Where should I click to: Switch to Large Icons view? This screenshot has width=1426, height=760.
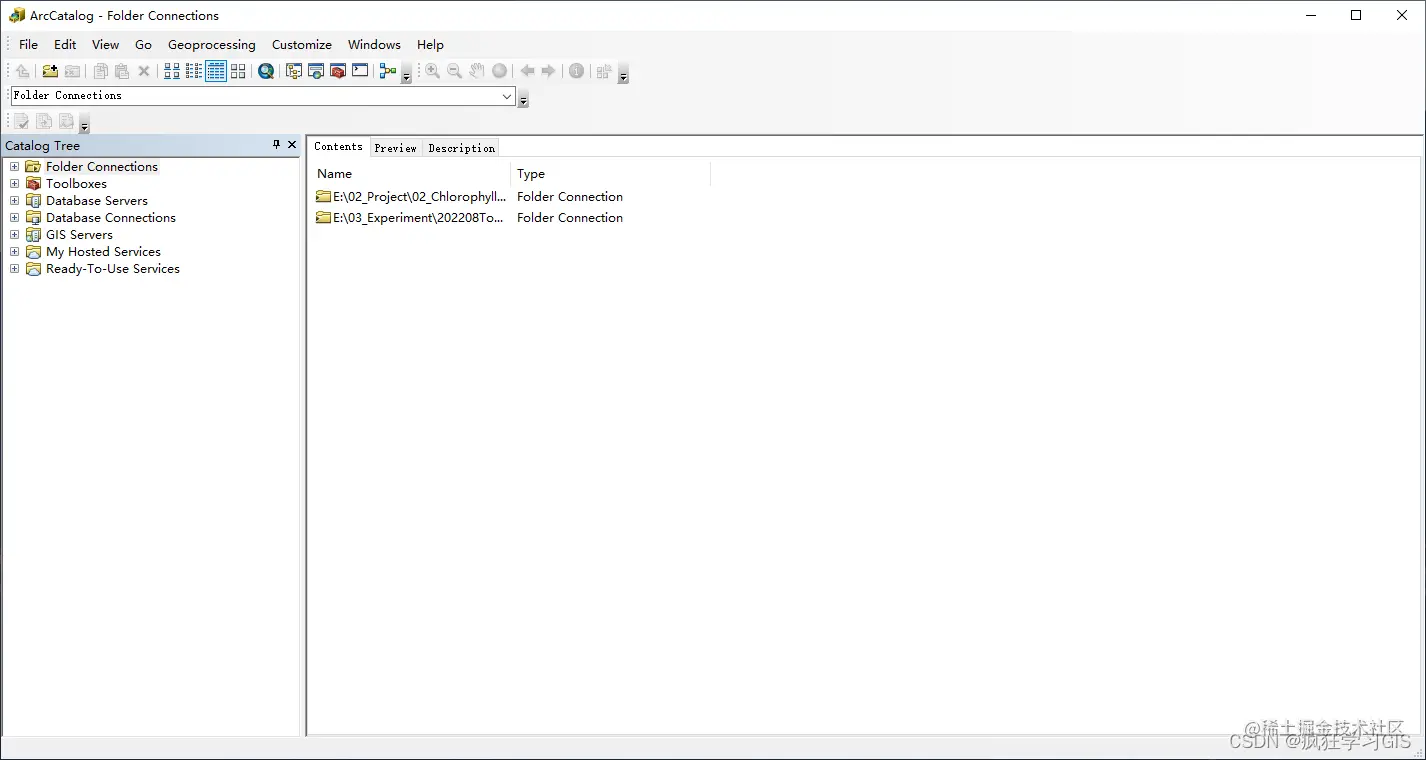point(172,71)
